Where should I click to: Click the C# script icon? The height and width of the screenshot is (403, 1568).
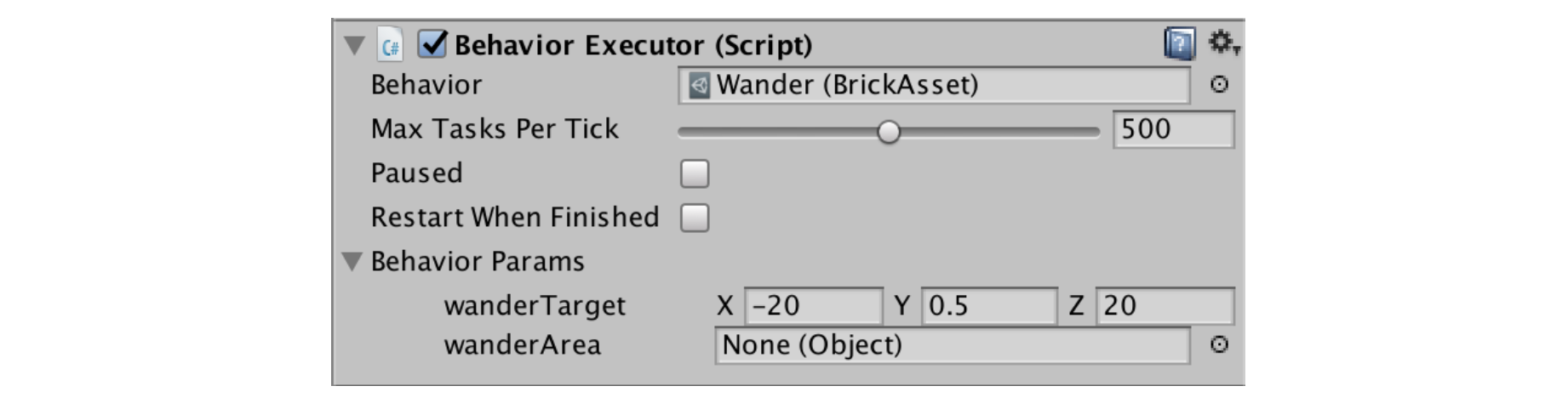[390, 45]
